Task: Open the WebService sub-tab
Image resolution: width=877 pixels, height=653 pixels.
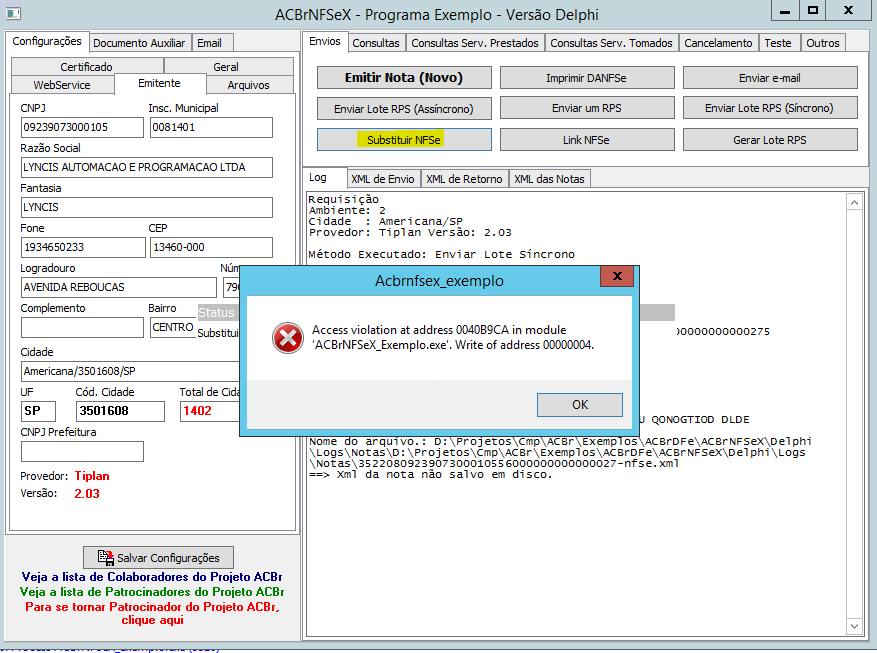Action: (x=62, y=85)
